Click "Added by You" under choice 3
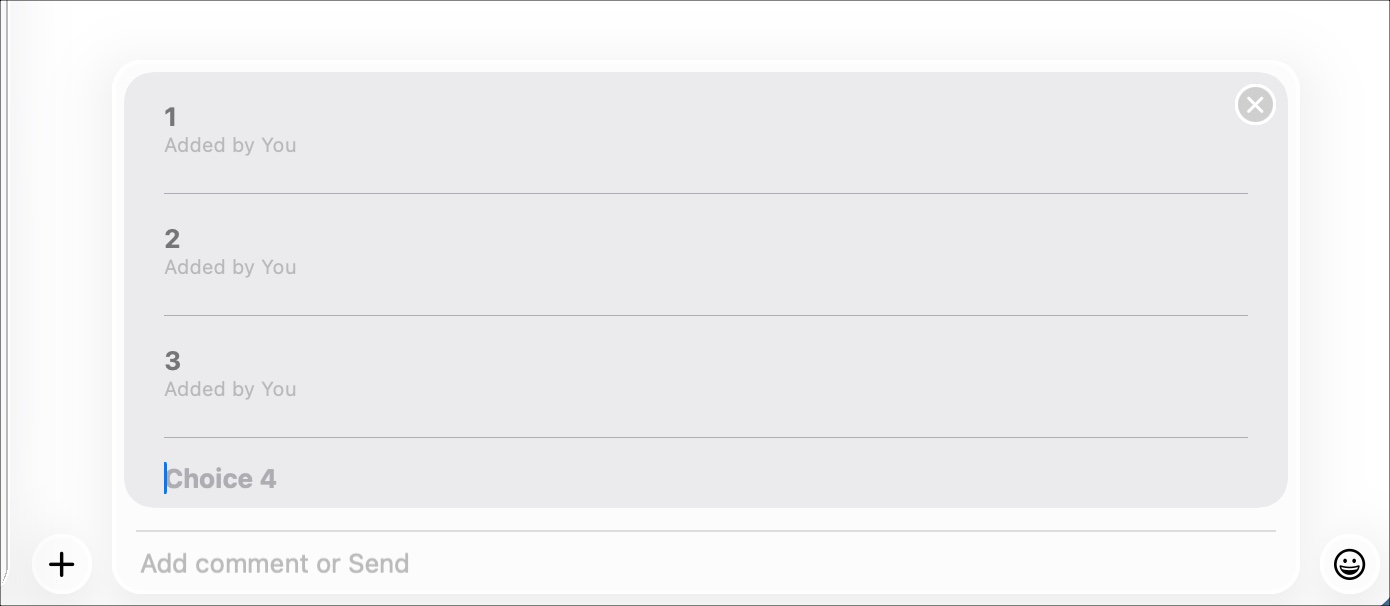This screenshot has height=606, width=1390. [230, 390]
